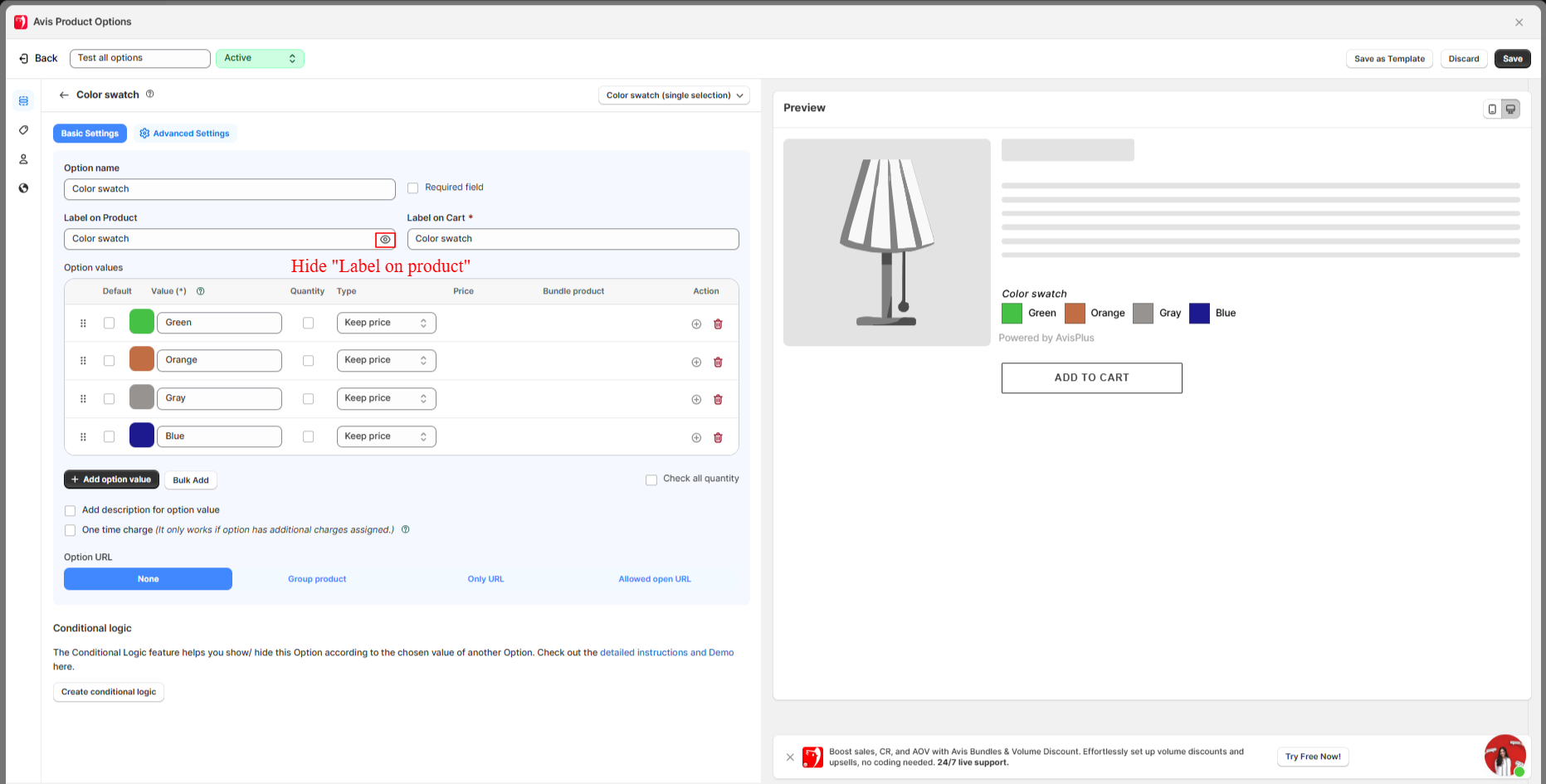Click the add icon in Orange row
1546x784 pixels.
click(696, 362)
